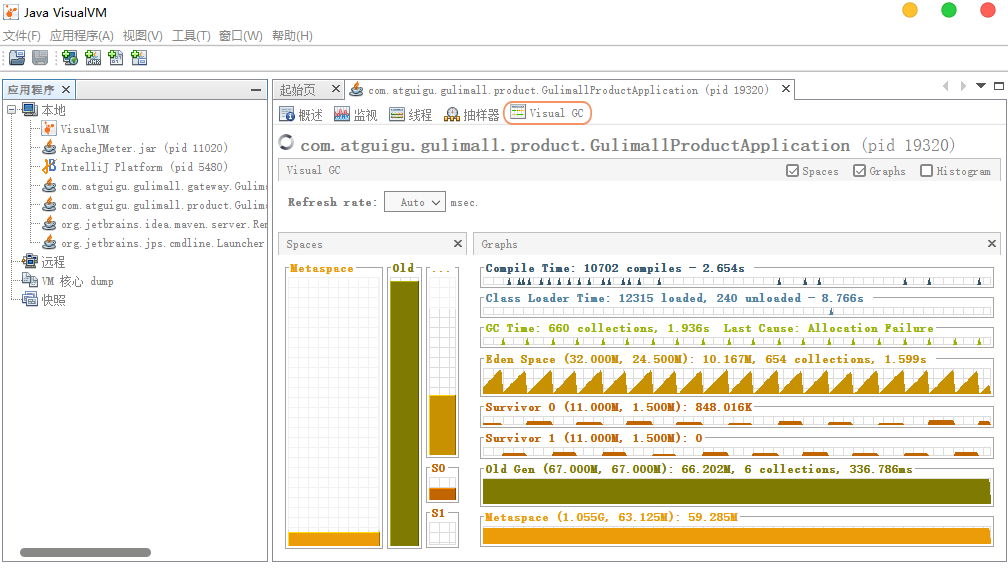Open the document list dropdown arrow
1008x588 pixels.
click(x=981, y=85)
